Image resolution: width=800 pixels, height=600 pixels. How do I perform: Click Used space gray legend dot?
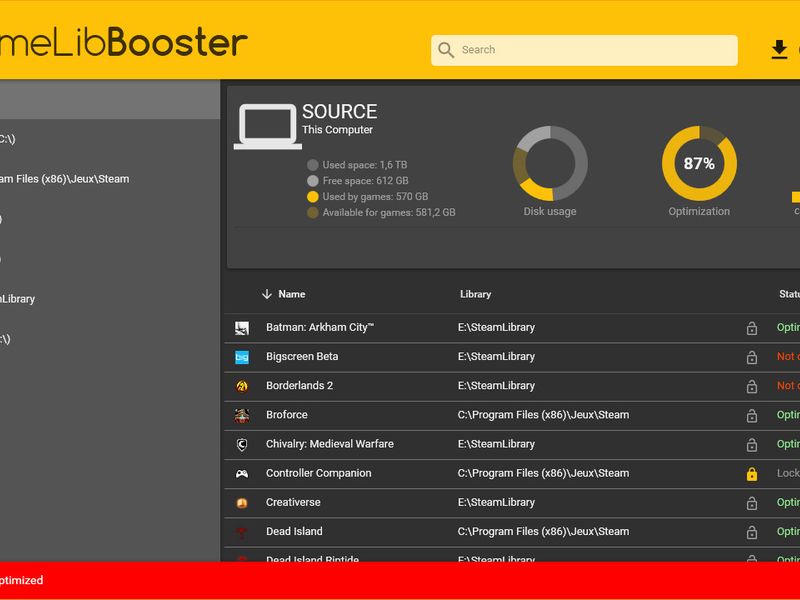313,165
